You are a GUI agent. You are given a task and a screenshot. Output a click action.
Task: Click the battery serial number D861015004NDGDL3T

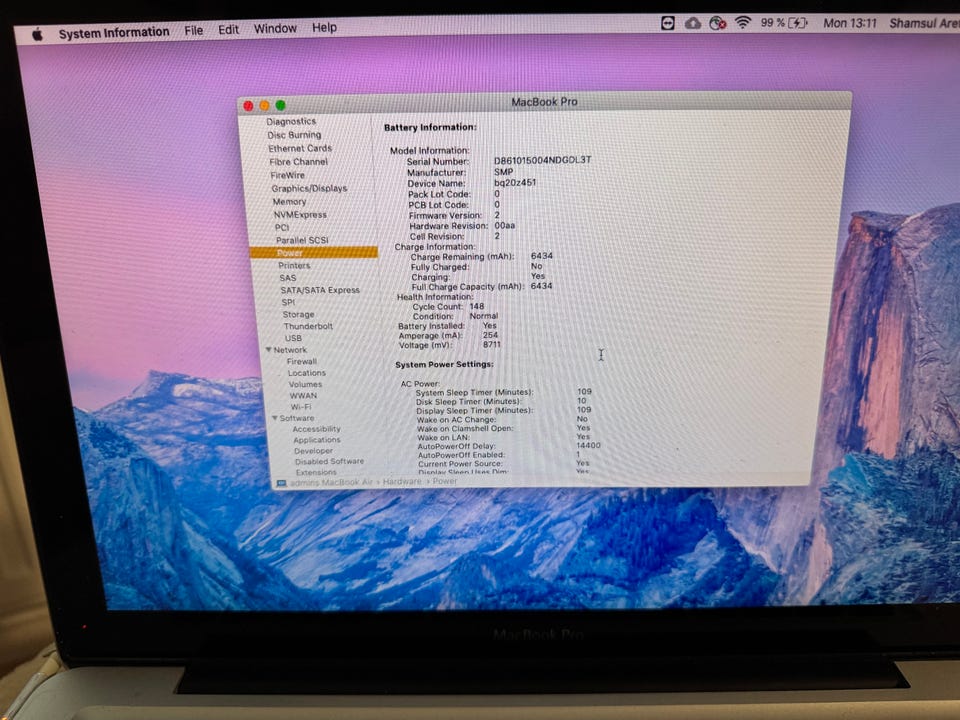[542, 160]
